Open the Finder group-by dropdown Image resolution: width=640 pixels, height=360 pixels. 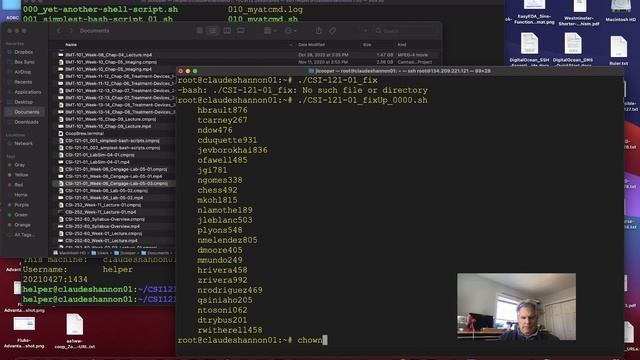coord(270,31)
